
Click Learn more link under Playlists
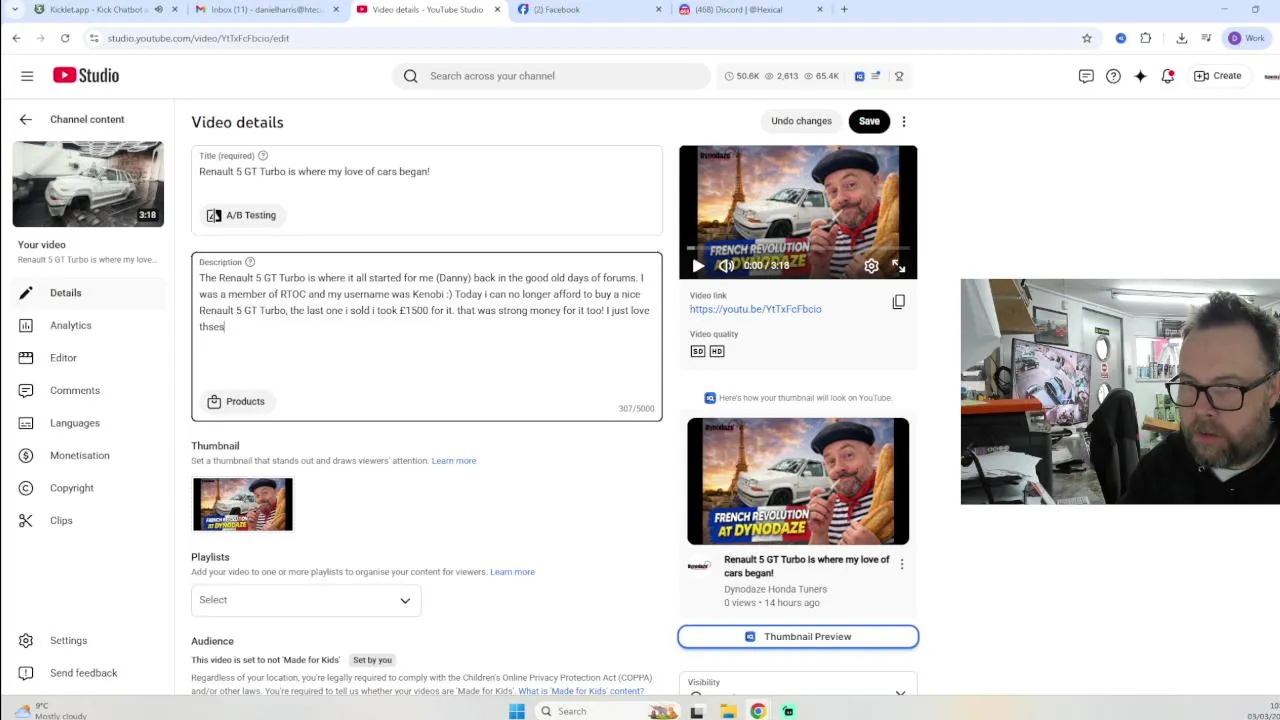click(512, 572)
